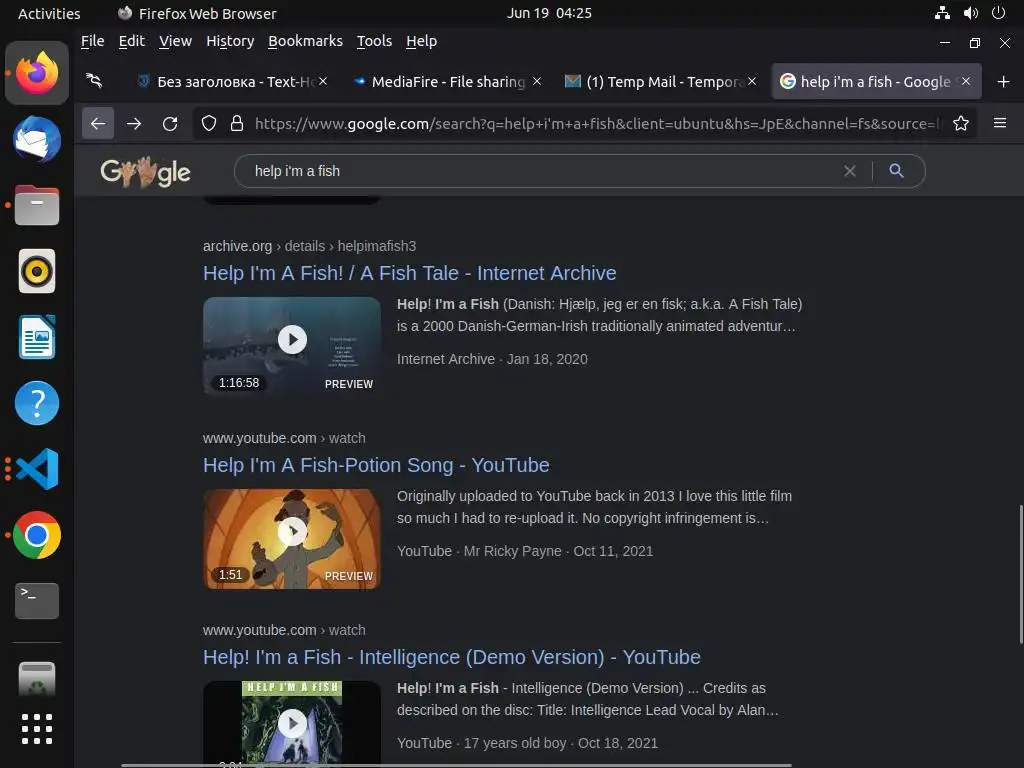Open the power menu in top bar
Viewport: 1024px width, 768px height.
[999, 13]
